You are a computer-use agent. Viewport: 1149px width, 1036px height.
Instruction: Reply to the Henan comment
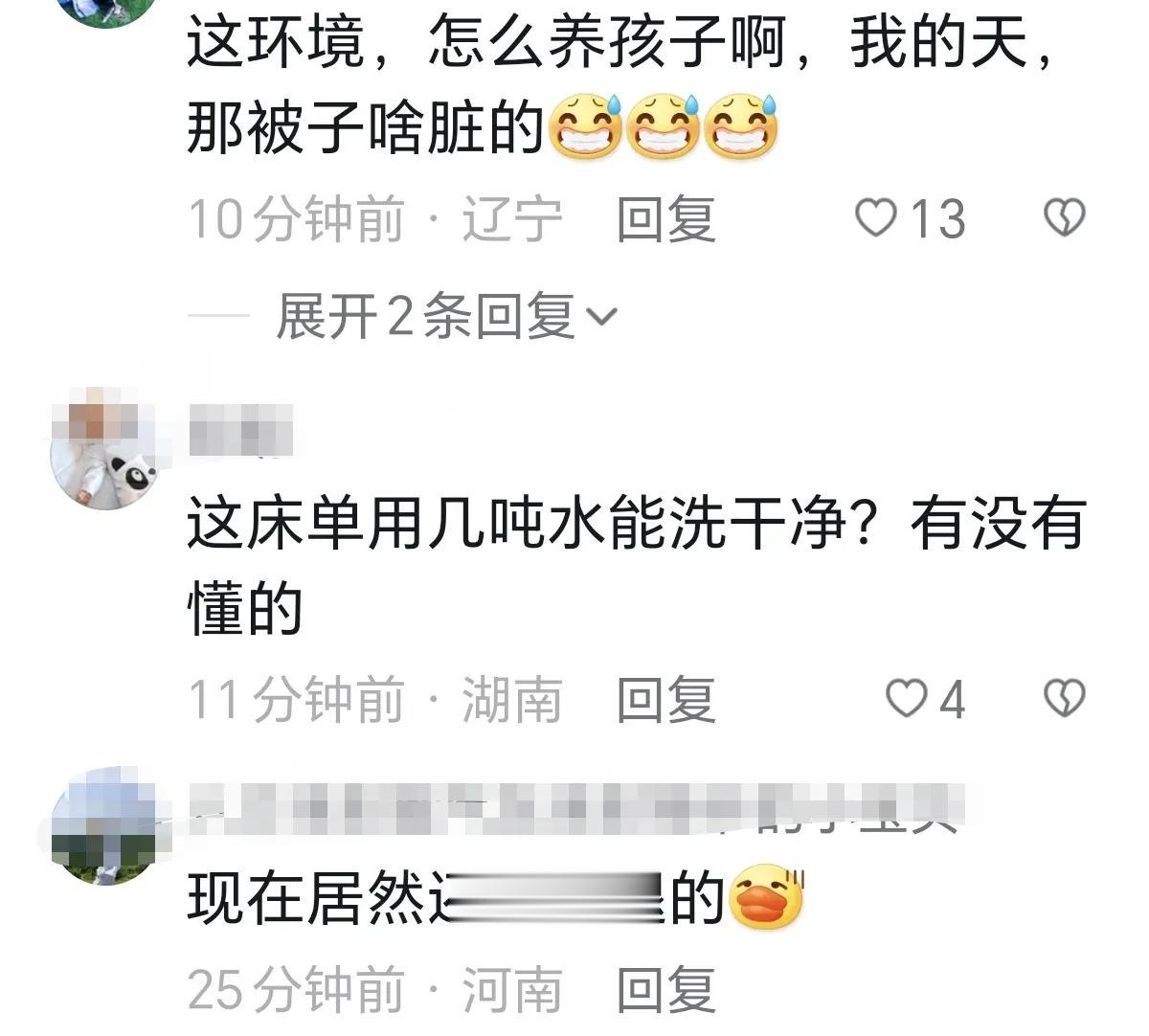pos(666,989)
